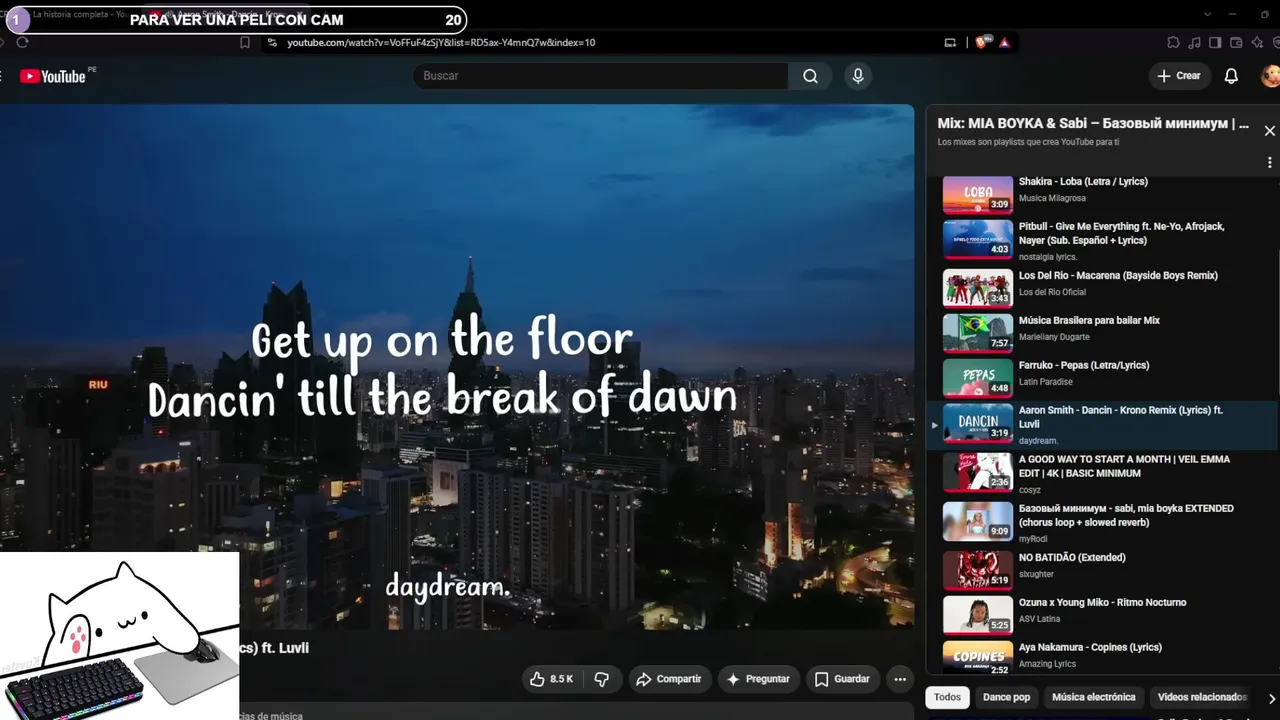Click the Crear button

(x=1179, y=76)
